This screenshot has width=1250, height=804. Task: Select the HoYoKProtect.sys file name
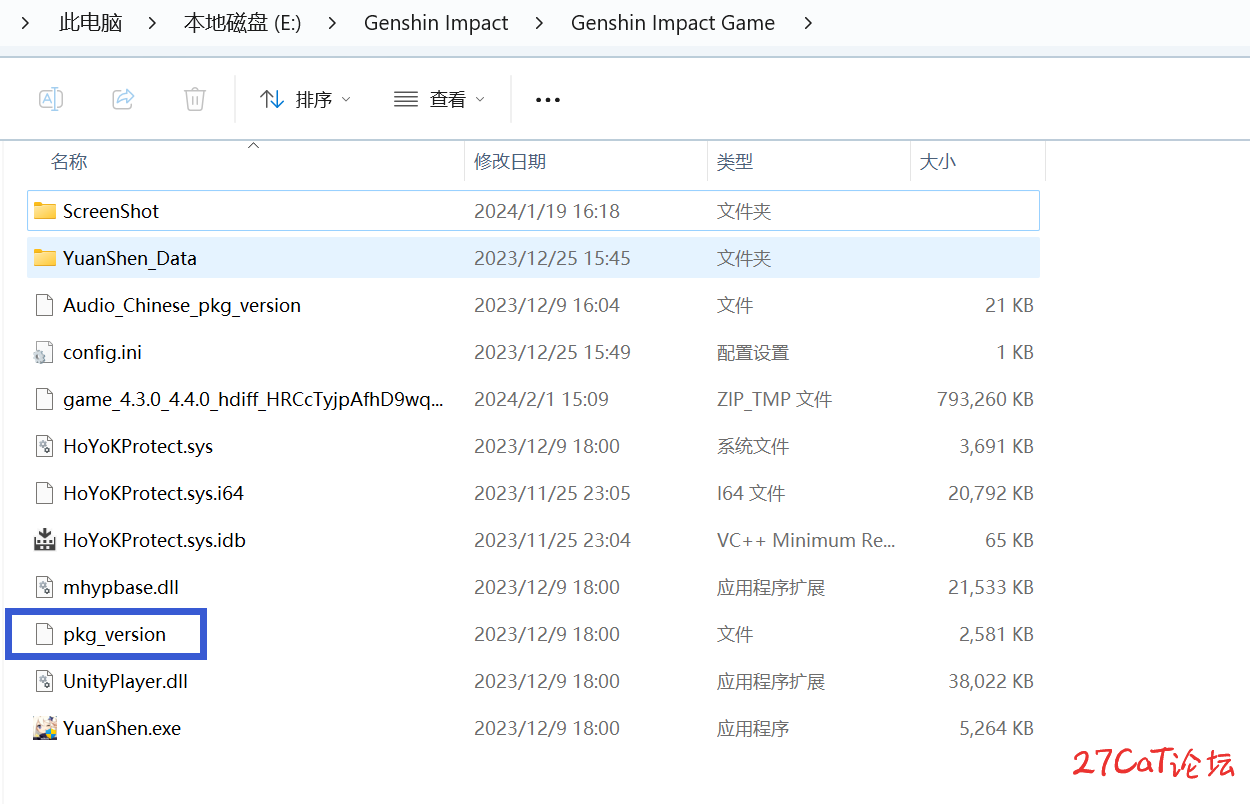coord(138,446)
